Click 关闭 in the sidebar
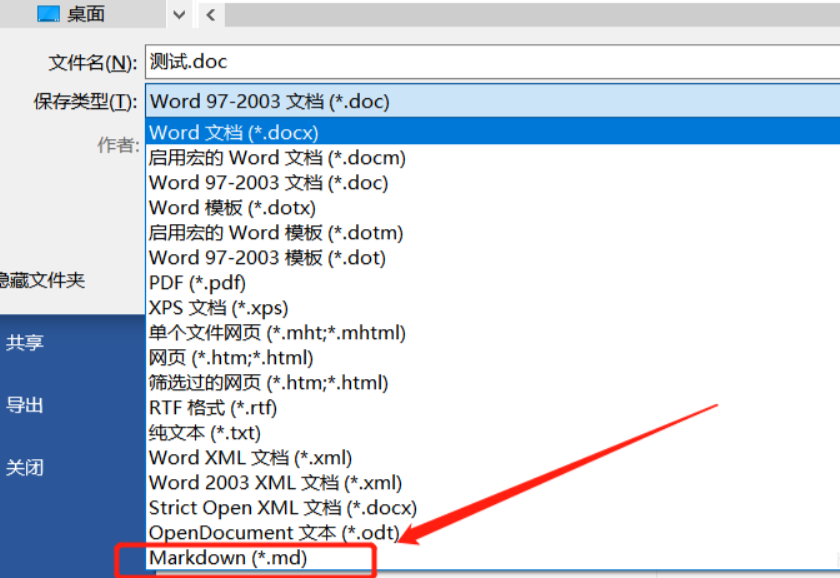The height and width of the screenshot is (578, 840). [x=25, y=467]
